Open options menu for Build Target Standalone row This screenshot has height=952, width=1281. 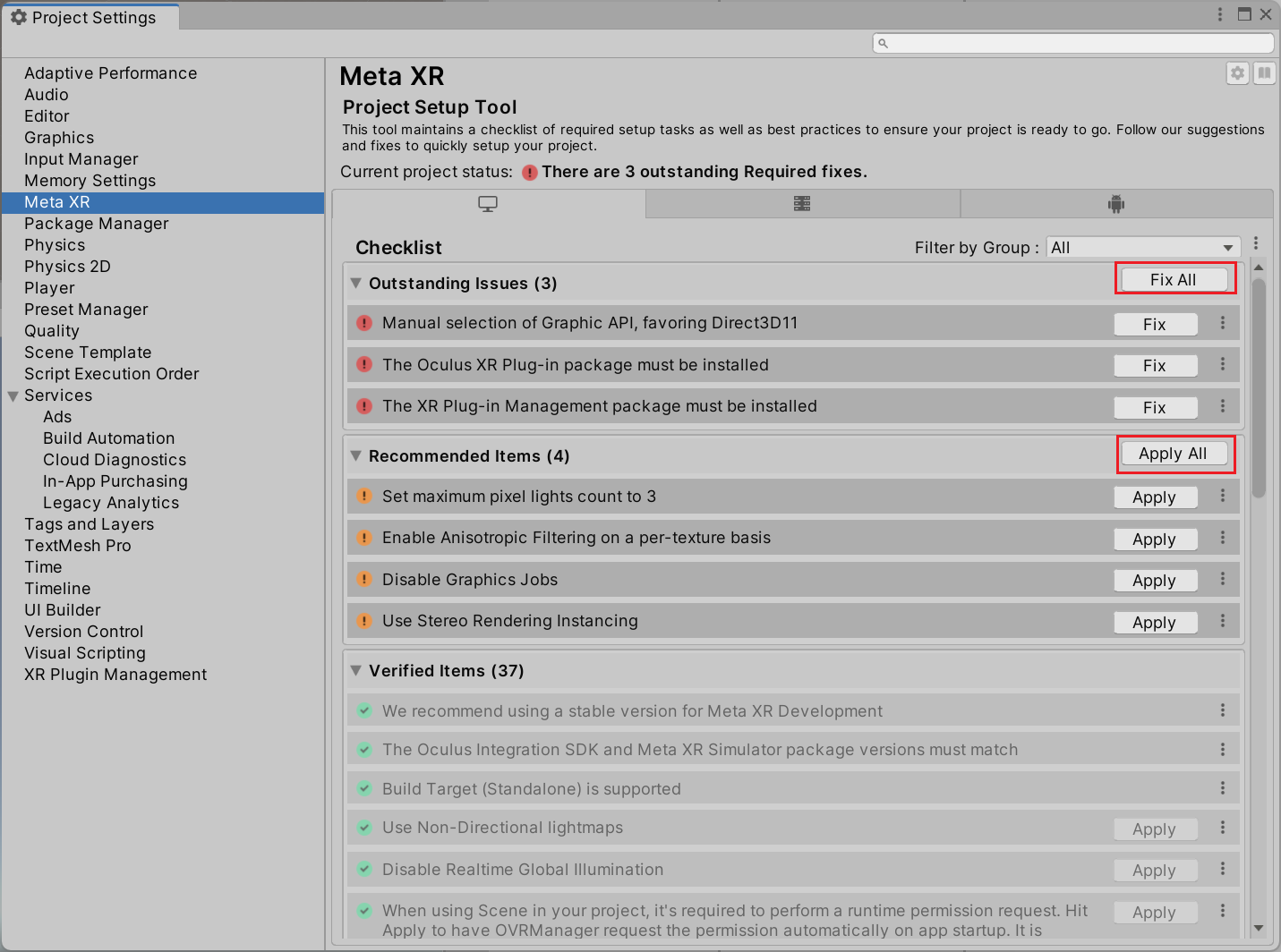[1223, 787]
